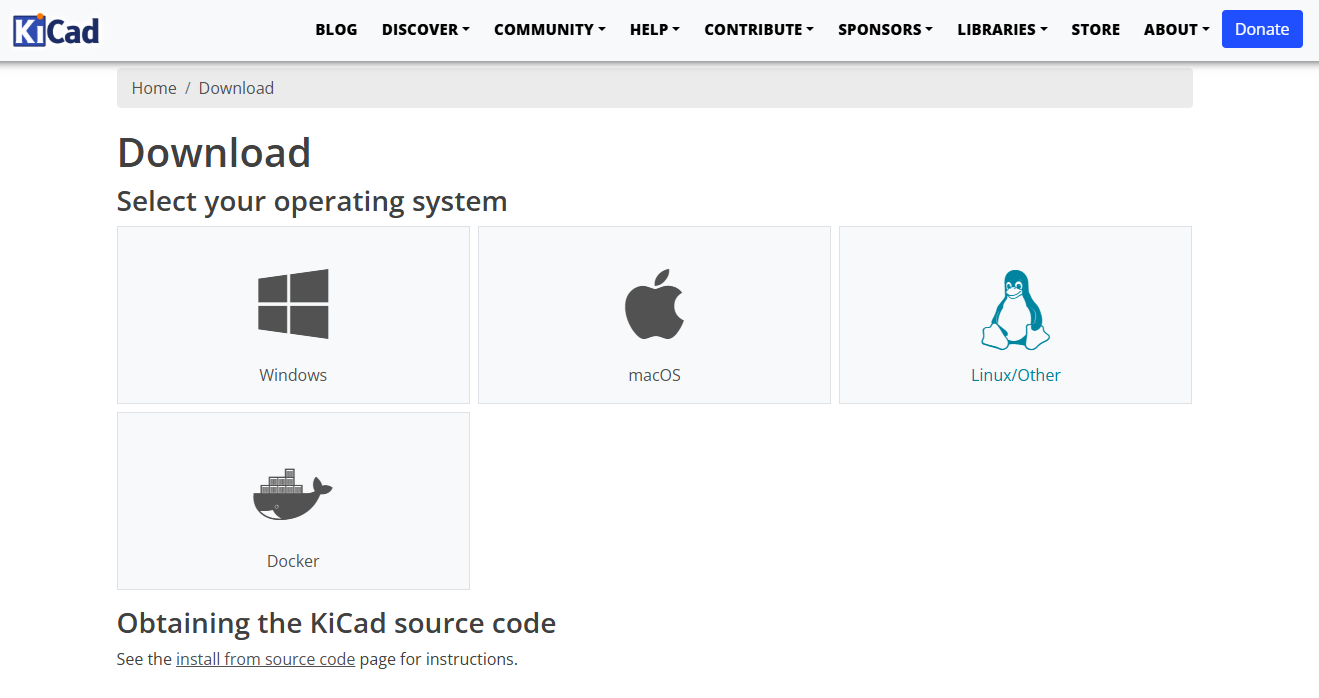
Task: Select the macOS label text
Action: [x=654, y=375]
